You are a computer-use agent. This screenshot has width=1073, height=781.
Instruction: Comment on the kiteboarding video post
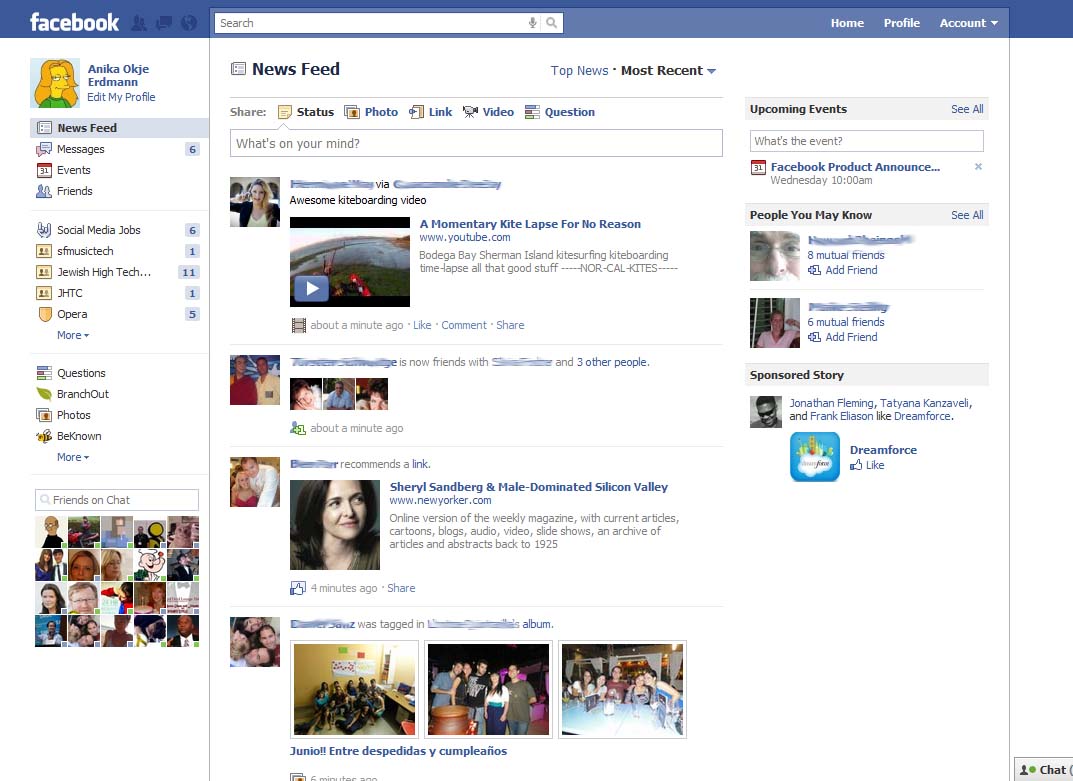click(x=464, y=325)
